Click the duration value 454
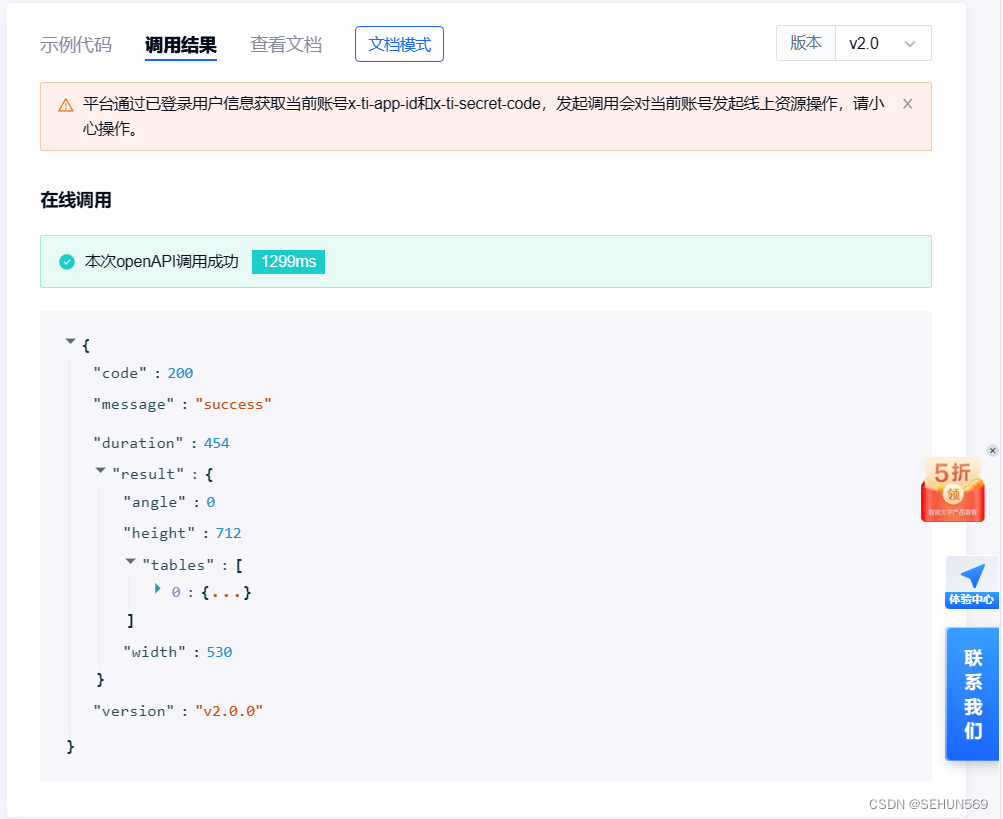1003x819 pixels. click(217, 443)
